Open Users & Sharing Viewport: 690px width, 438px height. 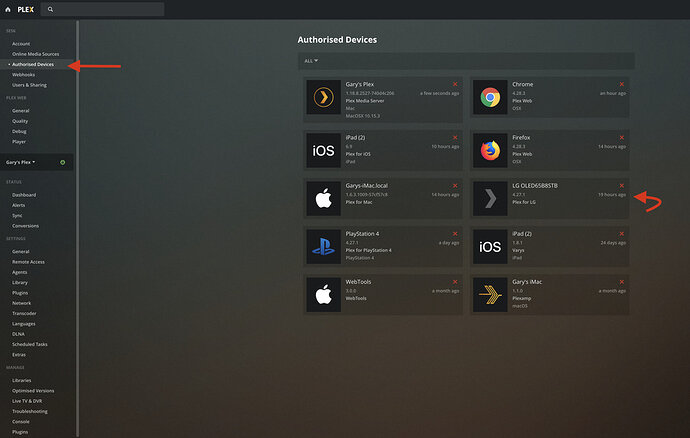pyautogui.click(x=29, y=85)
